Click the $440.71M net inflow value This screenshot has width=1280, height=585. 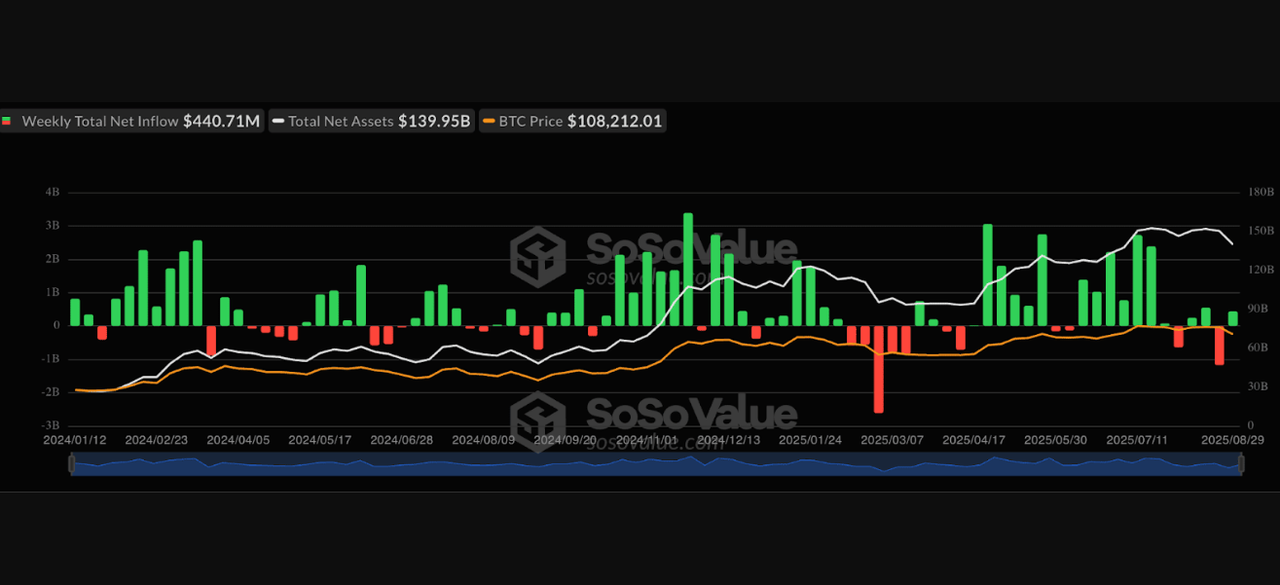point(221,121)
